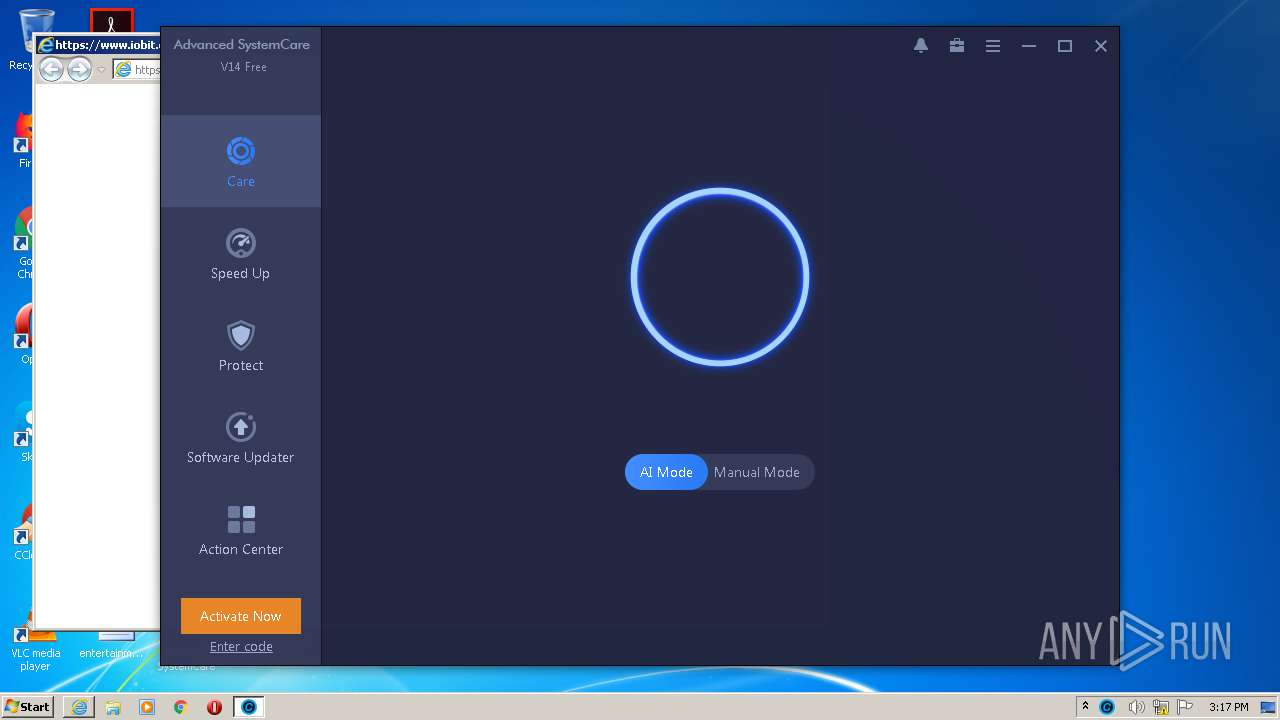Screen dimensions: 1280x720
Task: Click the browser back button in Internet Explorer
Action: [51, 69]
